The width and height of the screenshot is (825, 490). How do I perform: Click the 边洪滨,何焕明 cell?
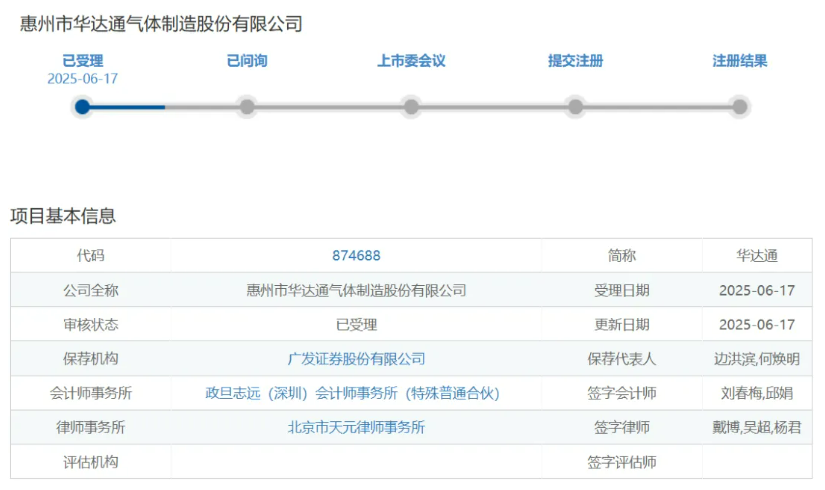click(757, 359)
